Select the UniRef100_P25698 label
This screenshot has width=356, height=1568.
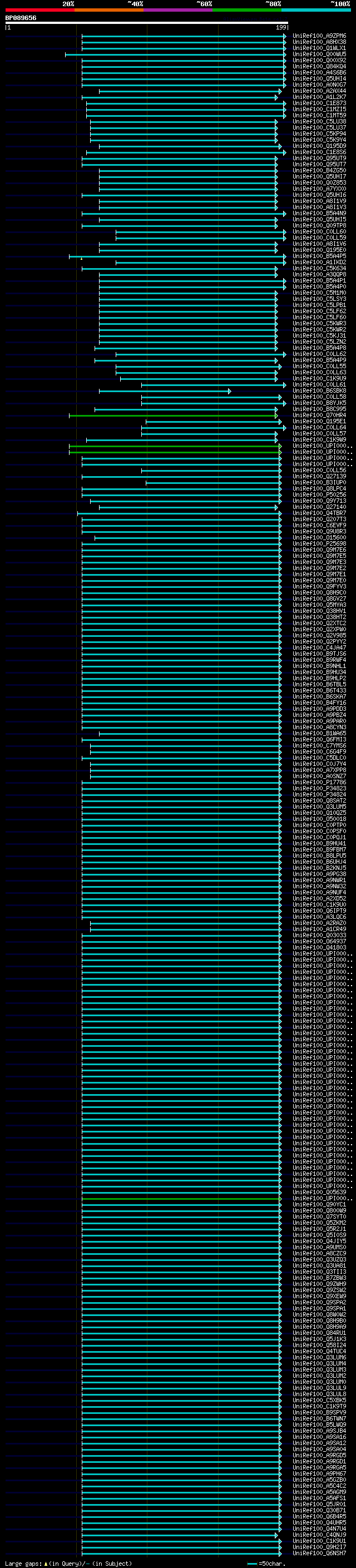[319, 543]
